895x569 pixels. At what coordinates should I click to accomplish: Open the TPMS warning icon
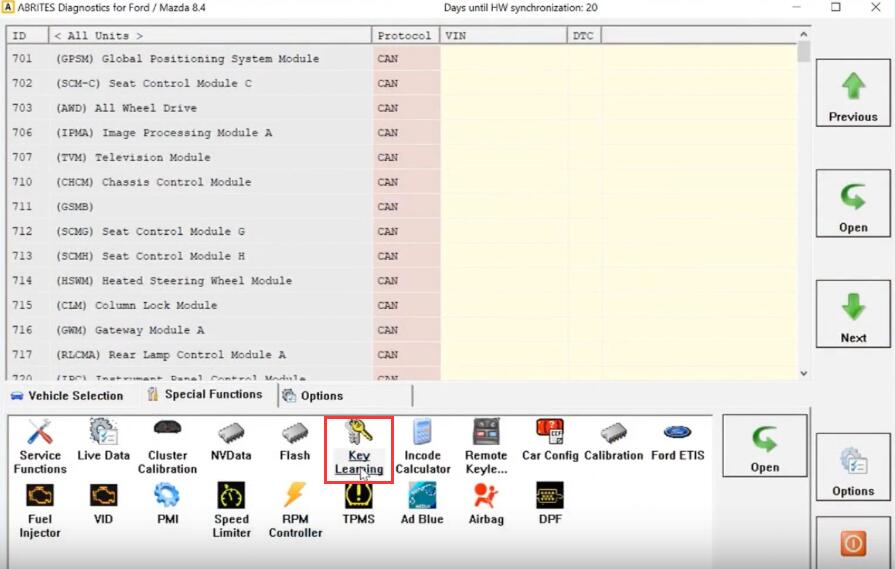click(358, 504)
